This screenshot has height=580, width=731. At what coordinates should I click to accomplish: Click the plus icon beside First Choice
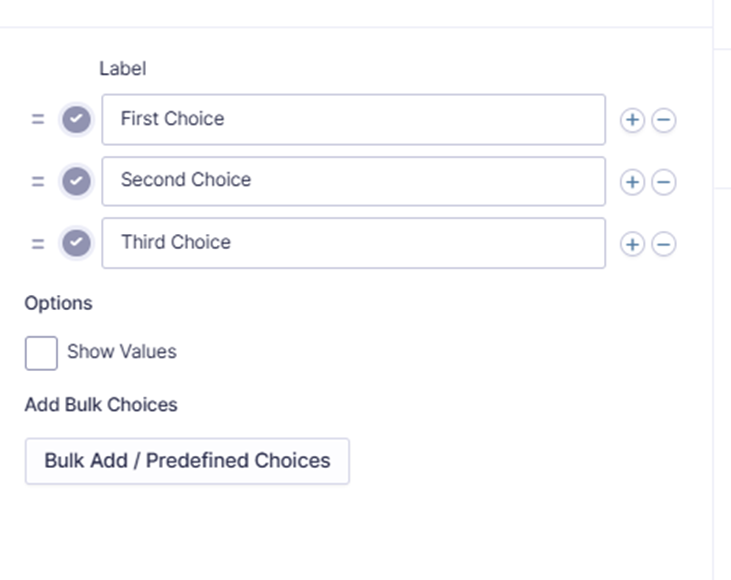(632, 121)
